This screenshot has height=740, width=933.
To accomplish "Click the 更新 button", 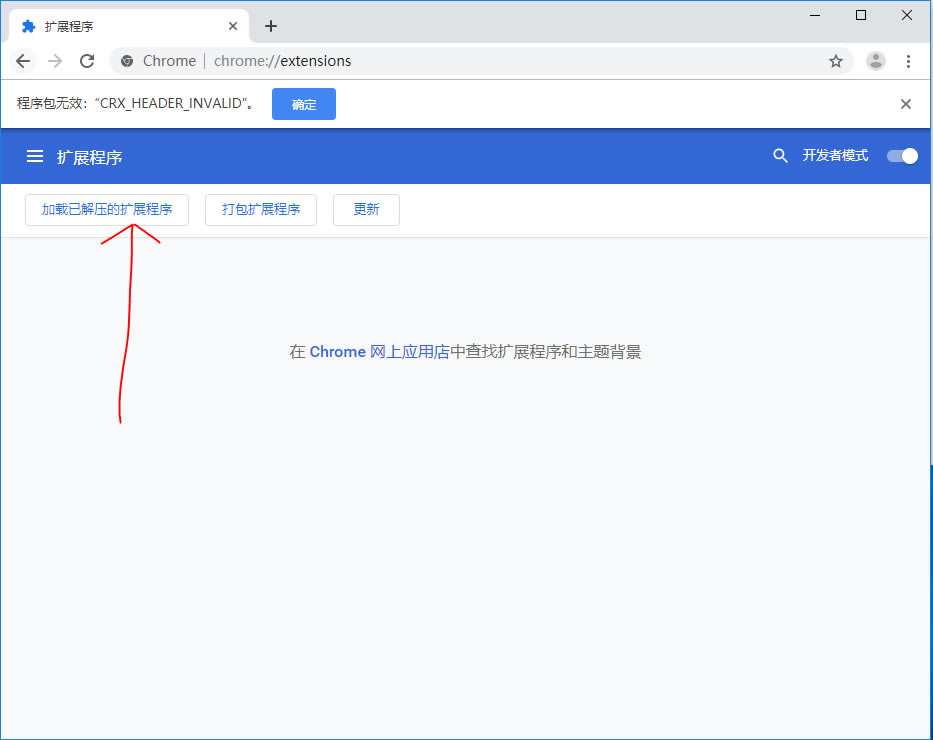I will pyautogui.click(x=366, y=210).
